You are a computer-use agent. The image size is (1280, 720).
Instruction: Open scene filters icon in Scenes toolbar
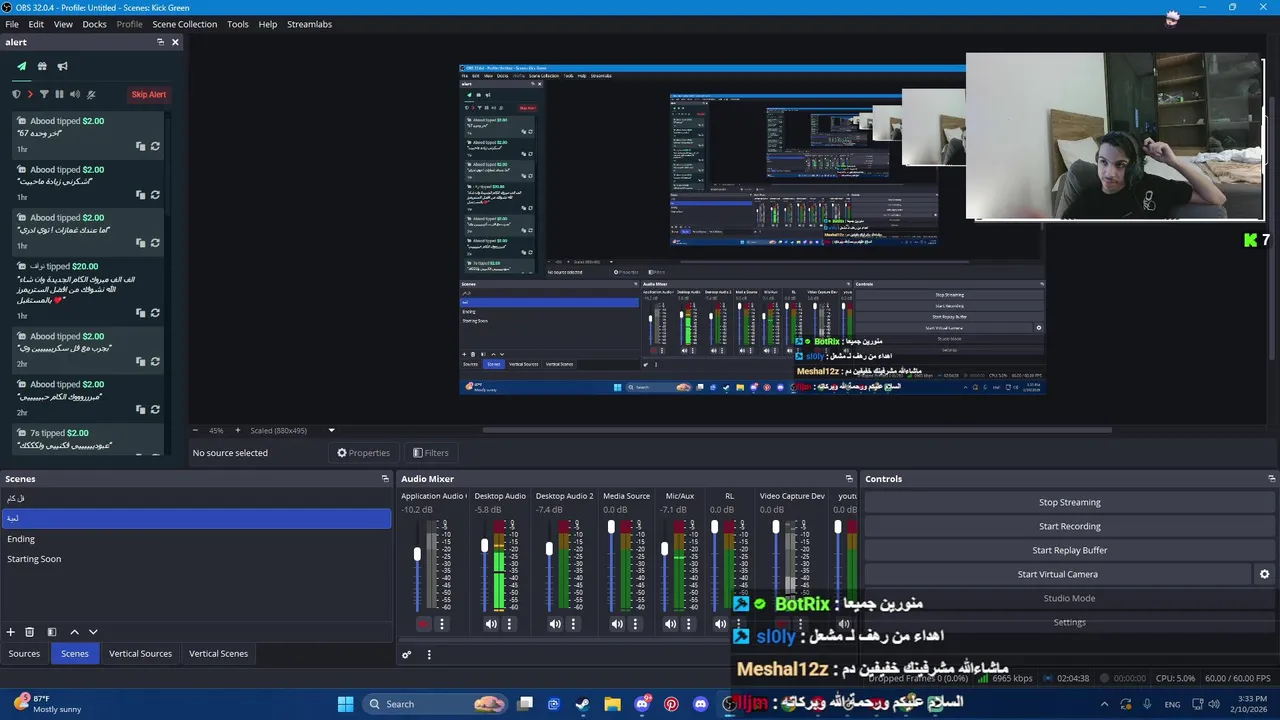pos(52,632)
